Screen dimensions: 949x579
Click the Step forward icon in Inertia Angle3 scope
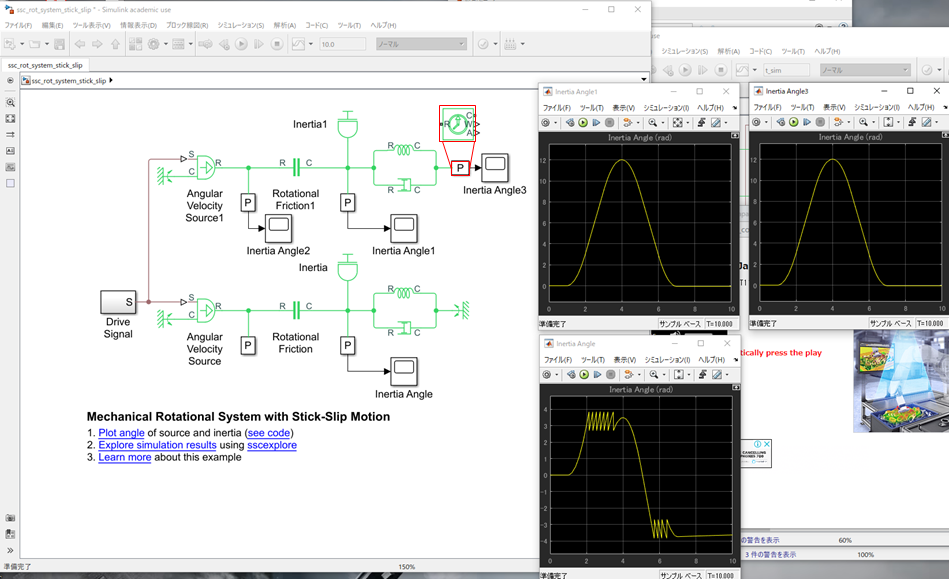click(808, 121)
